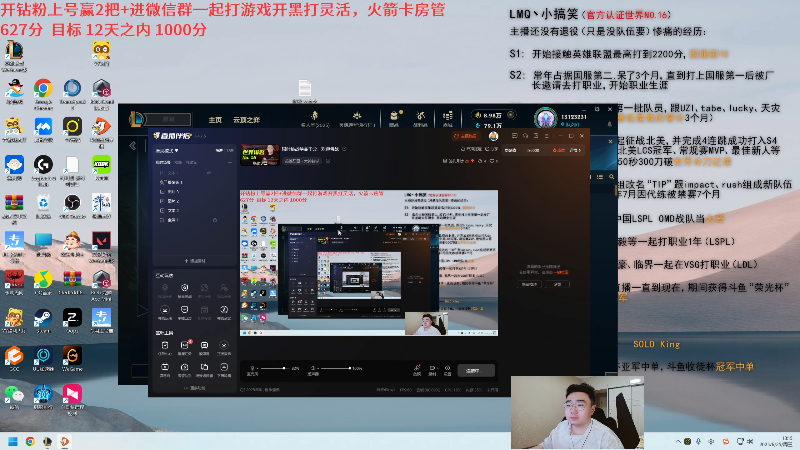Click the edit icon next to the stream title
Viewport: 800px width, 450px height.
(x=344, y=149)
